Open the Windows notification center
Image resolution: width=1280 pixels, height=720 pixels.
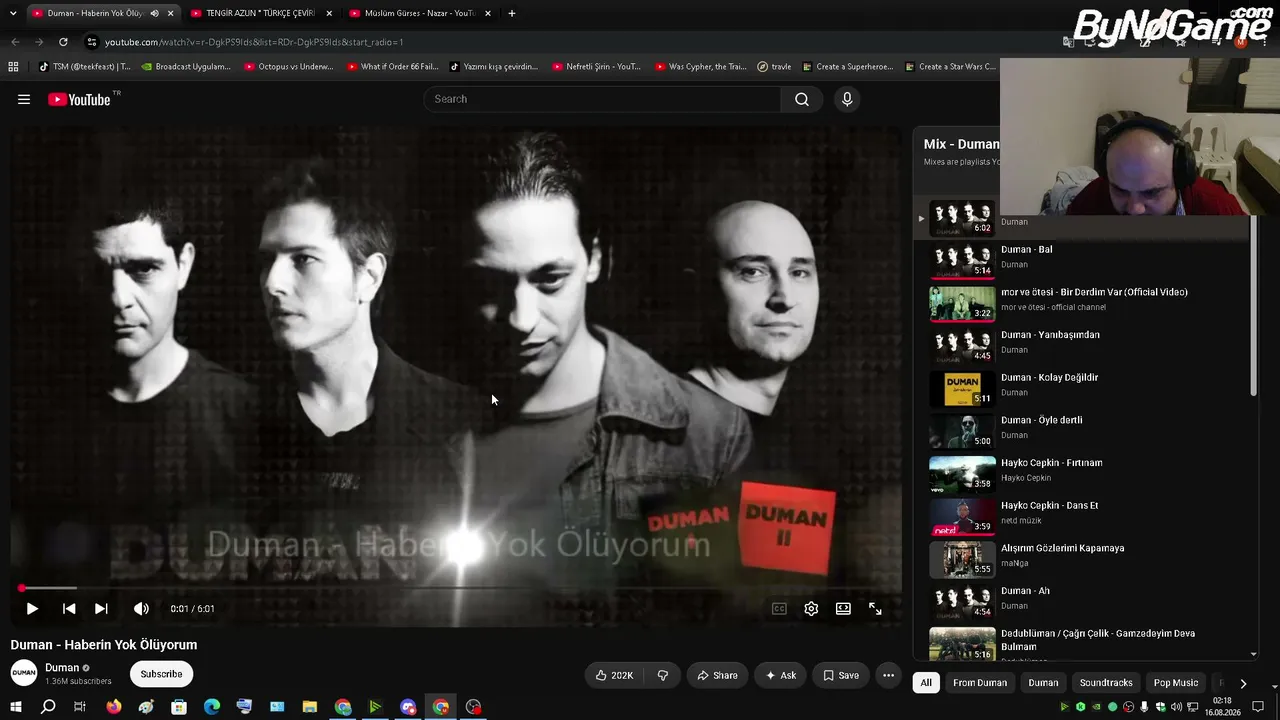pos(1258,707)
